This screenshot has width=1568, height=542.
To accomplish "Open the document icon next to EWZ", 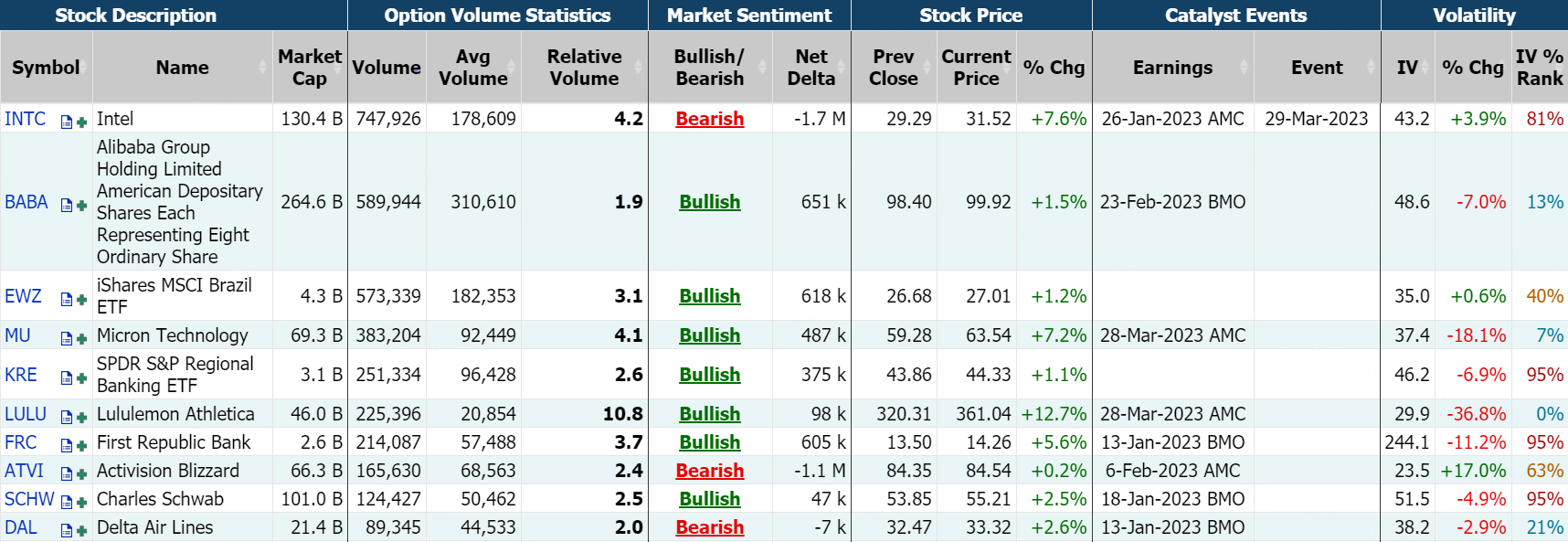I will tap(67, 299).
